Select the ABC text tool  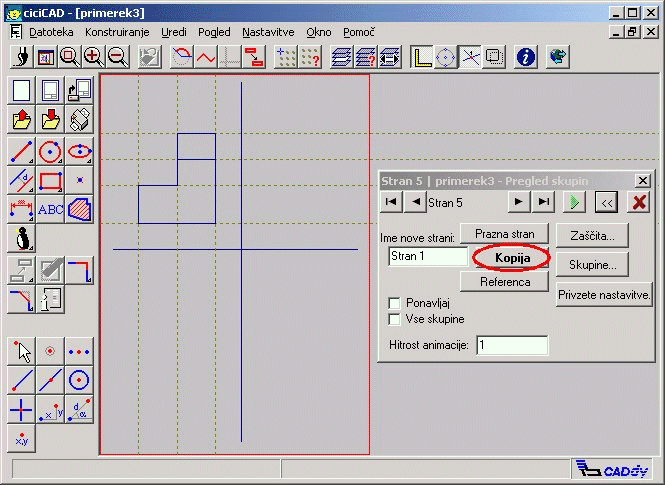pyautogui.click(x=50, y=209)
